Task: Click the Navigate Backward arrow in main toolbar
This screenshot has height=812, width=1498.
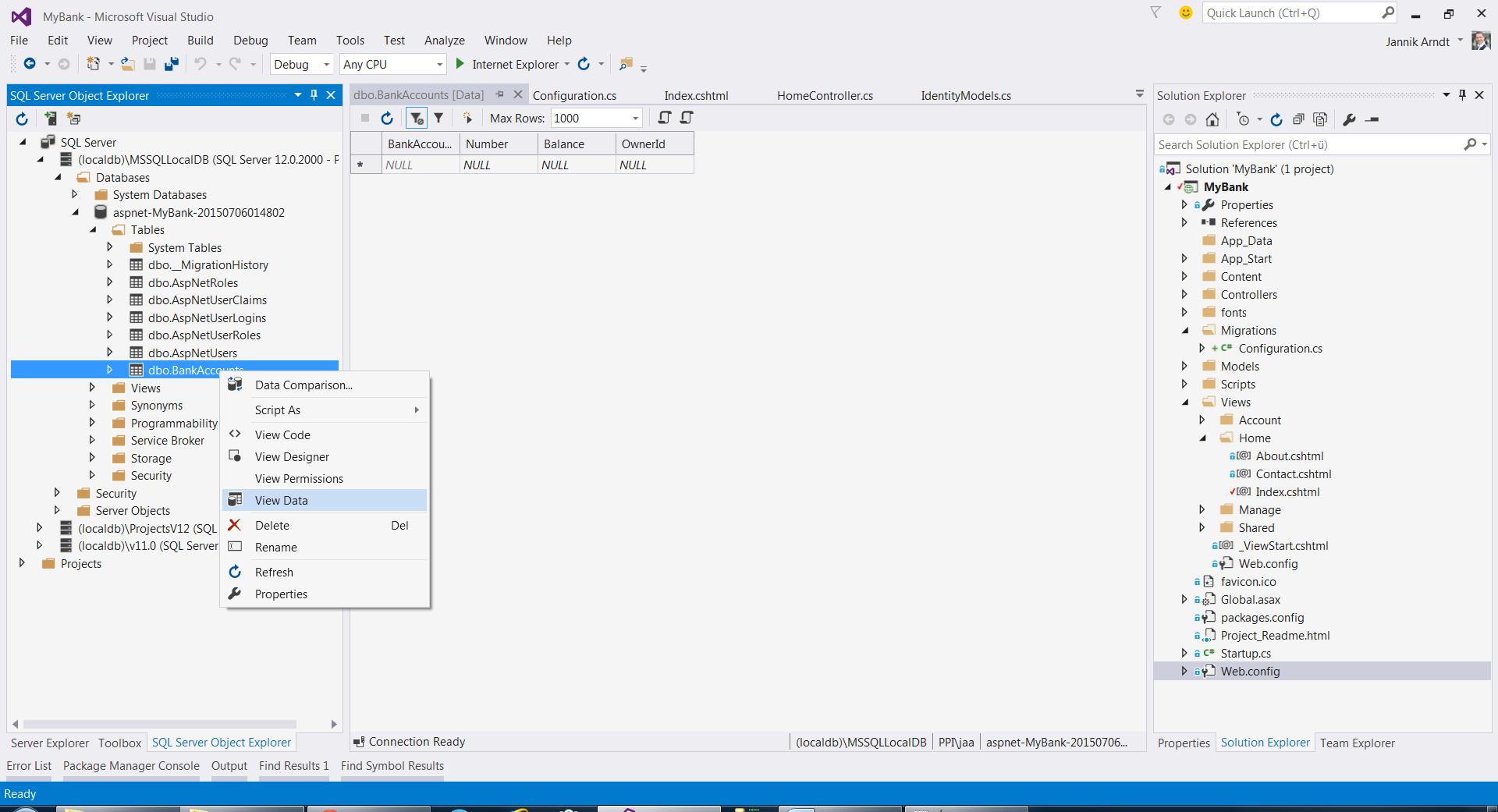Action: tap(30, 64)
